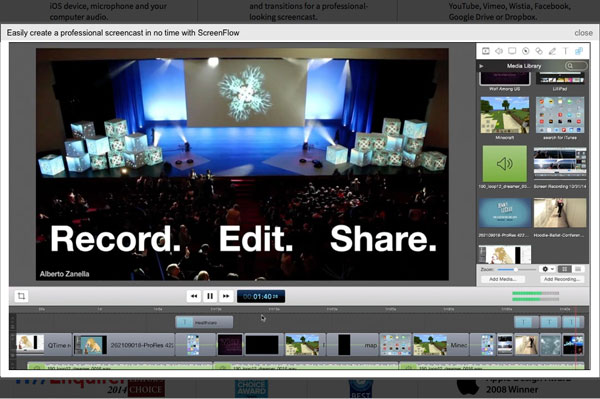Select the green 190_loop12_dreamer audio item

[x=505, y=164]
